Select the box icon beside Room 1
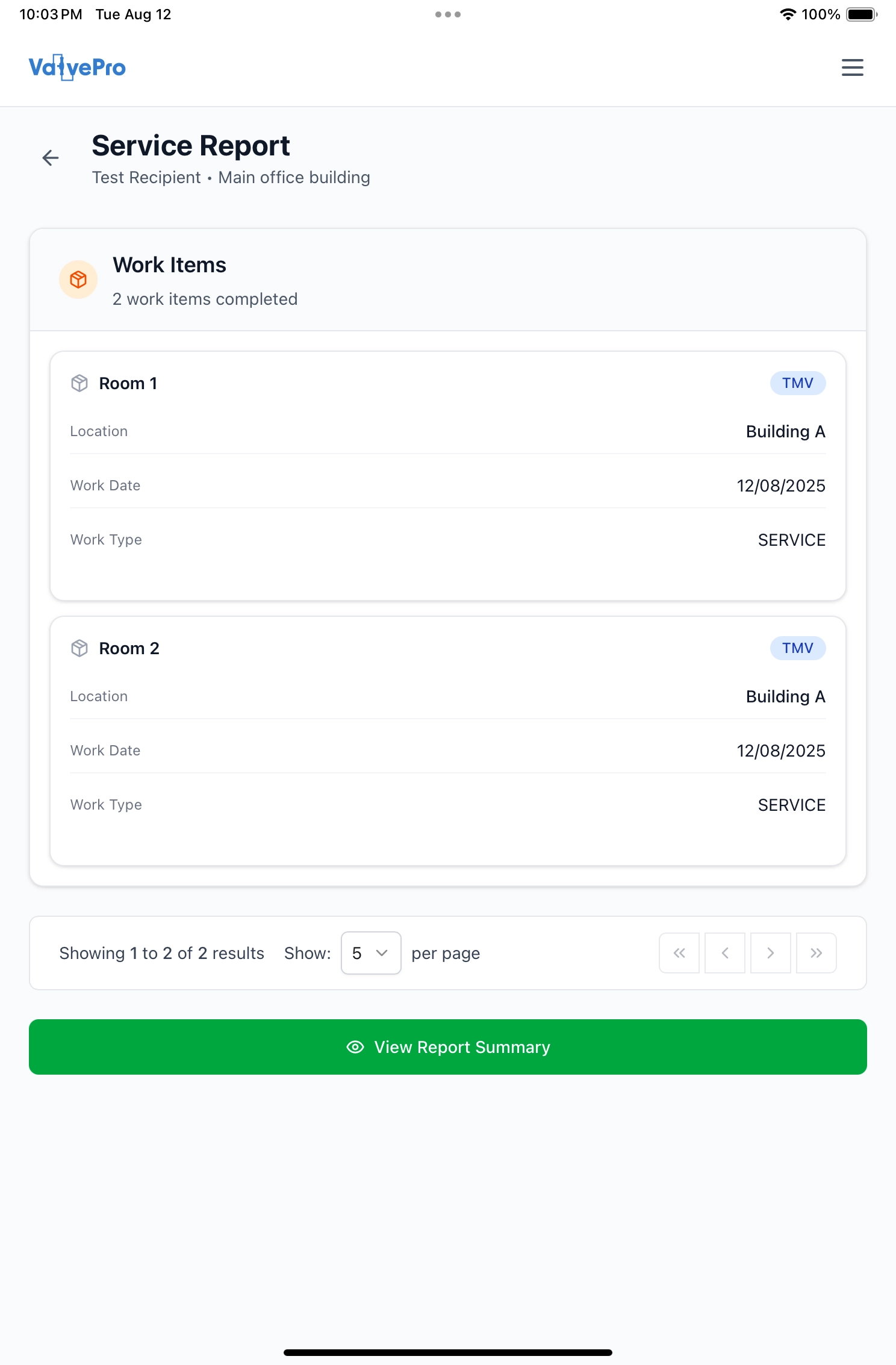This screenshot has width=896, height=1365. coord(80,383)
